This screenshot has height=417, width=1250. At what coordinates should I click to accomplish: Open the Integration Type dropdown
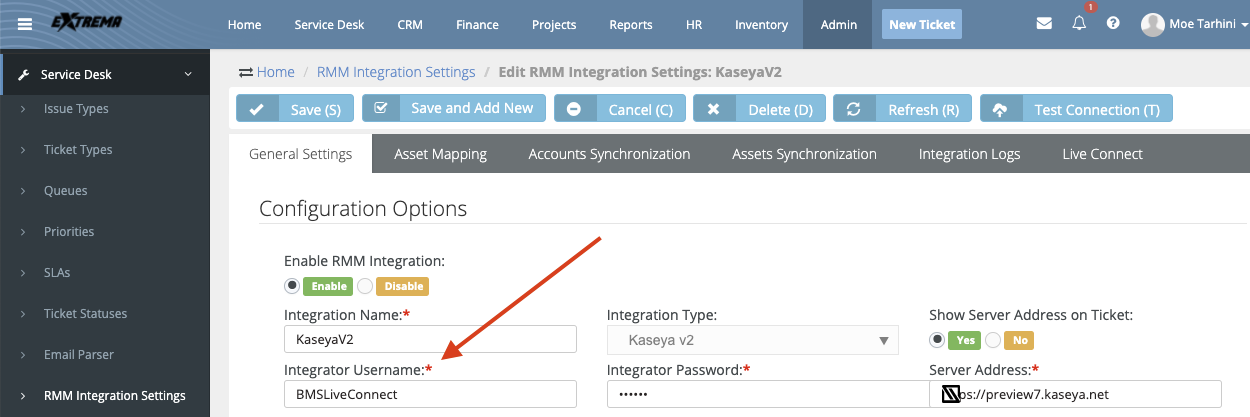[752, 340]
